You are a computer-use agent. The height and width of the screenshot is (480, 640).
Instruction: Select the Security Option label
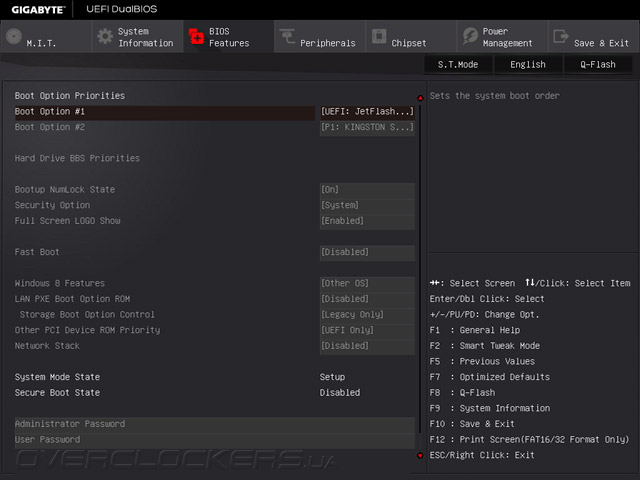52,205
